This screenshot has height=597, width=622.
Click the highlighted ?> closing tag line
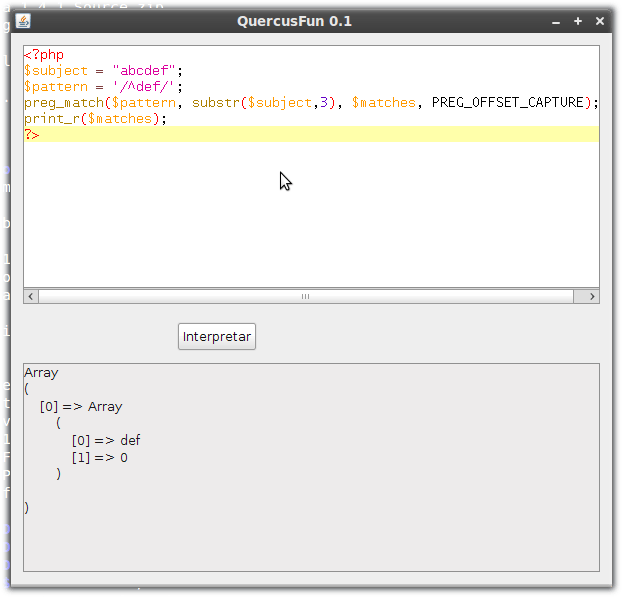point(32,134)
